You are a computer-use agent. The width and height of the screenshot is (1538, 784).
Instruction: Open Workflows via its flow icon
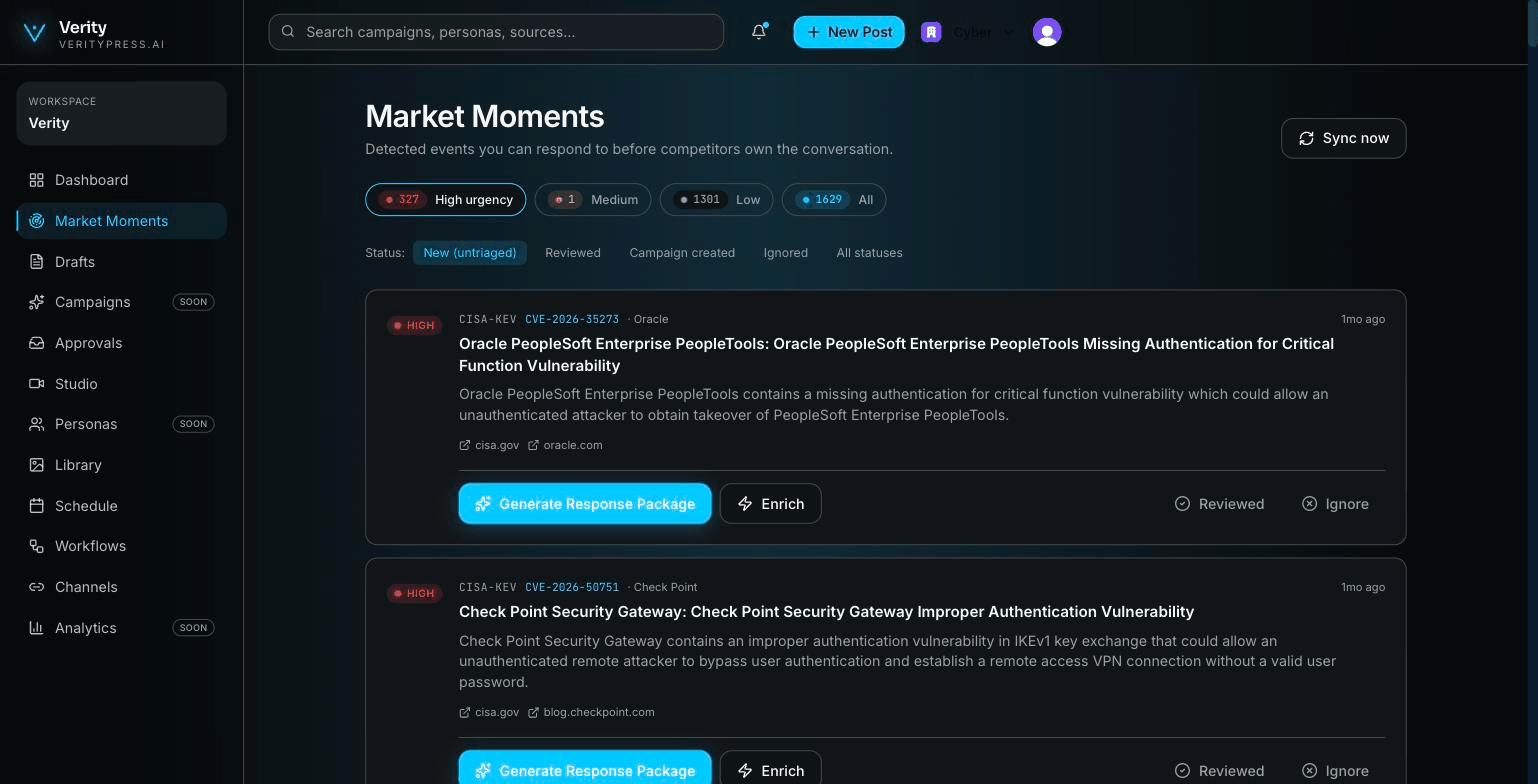coord(37,546)
